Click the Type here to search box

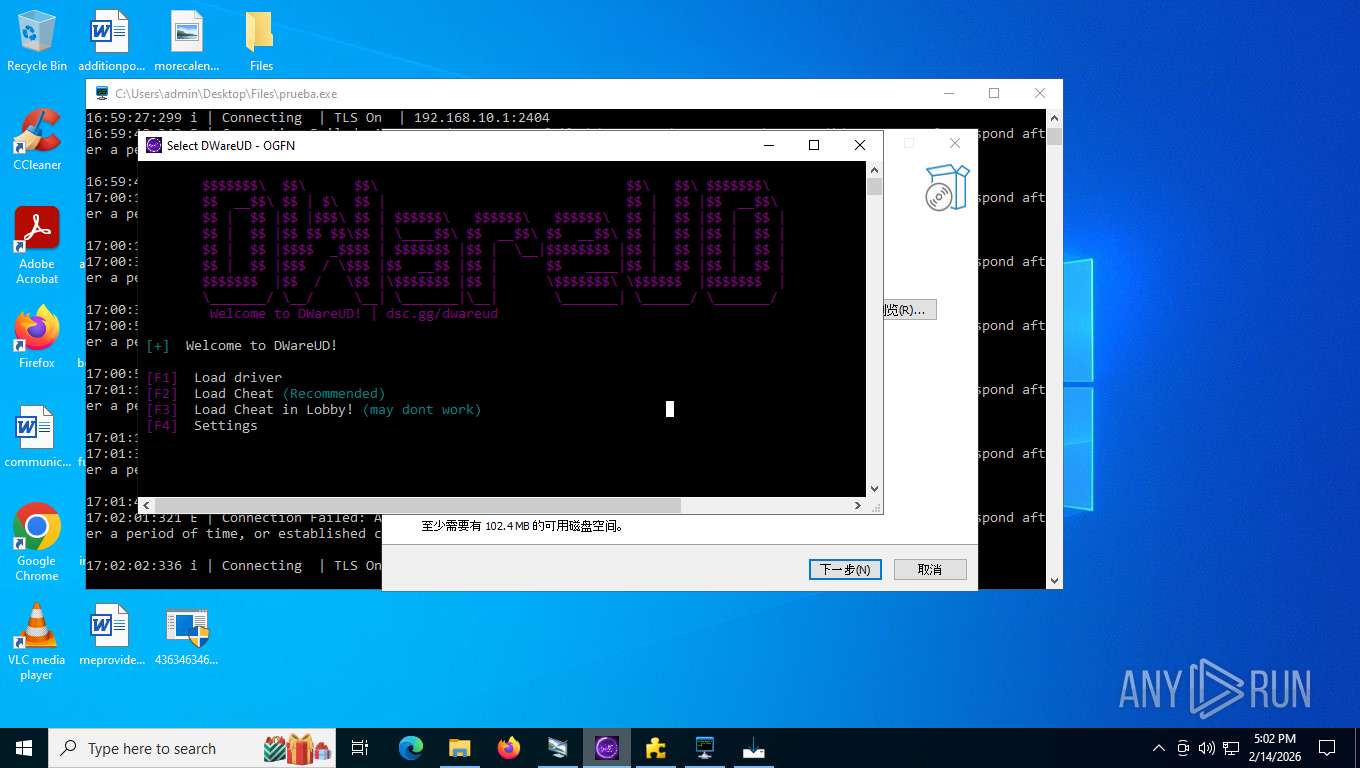pos(190,748)
